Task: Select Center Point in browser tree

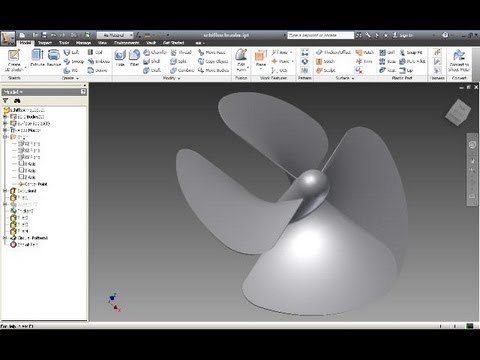Action: [33, 184]
